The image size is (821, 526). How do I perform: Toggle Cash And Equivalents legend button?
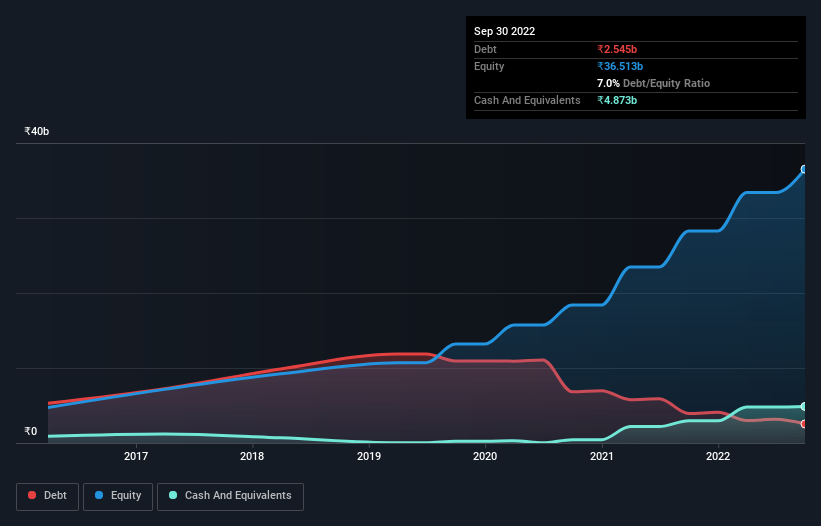click(x=230, y=496)
